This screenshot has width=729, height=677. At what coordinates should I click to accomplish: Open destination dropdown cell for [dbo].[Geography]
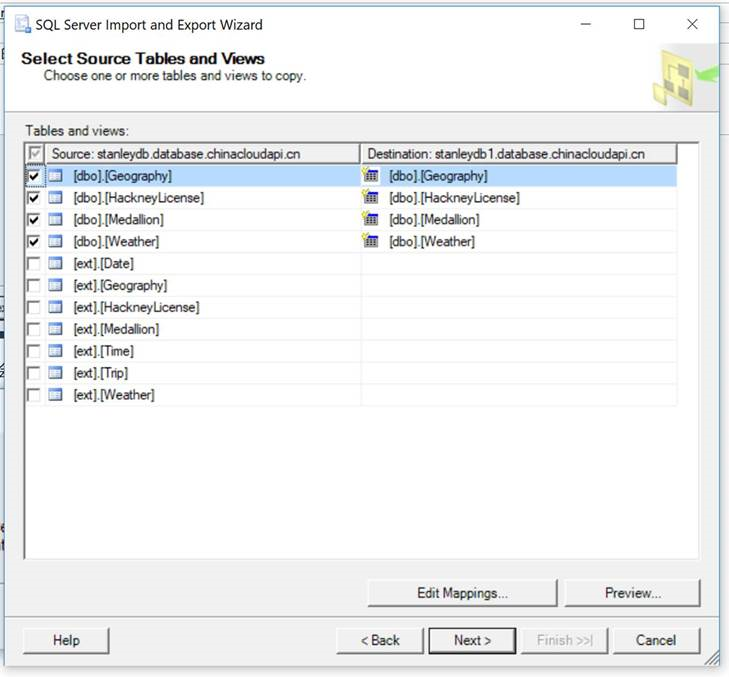click(518, 176)
